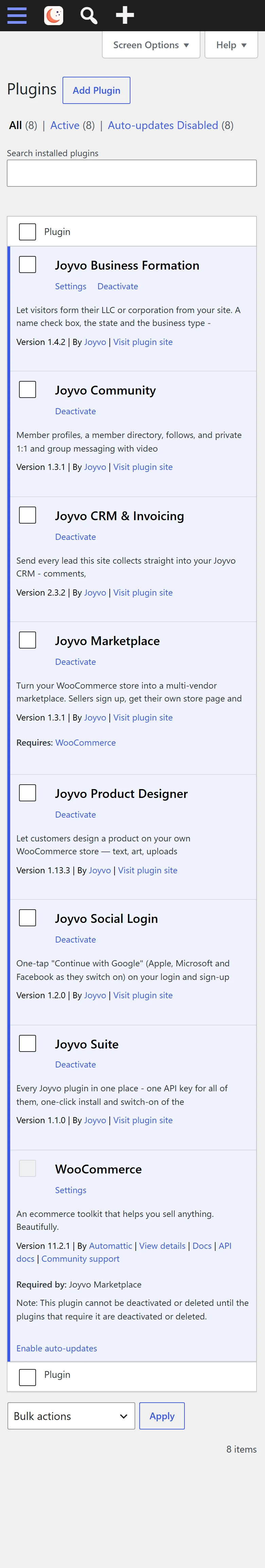This screenshot has height=1568, width=265.
Task: Click 'Version 11.2.1' text
Action: [x=43, y=1246]
